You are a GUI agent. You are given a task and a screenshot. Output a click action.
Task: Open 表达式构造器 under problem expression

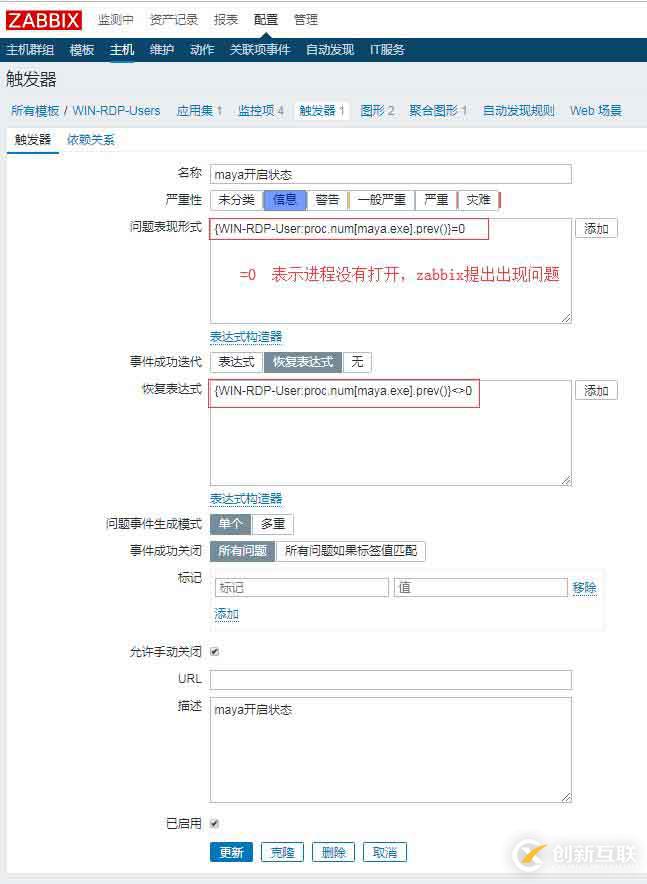pyautogui.click(x=246, y=337)
